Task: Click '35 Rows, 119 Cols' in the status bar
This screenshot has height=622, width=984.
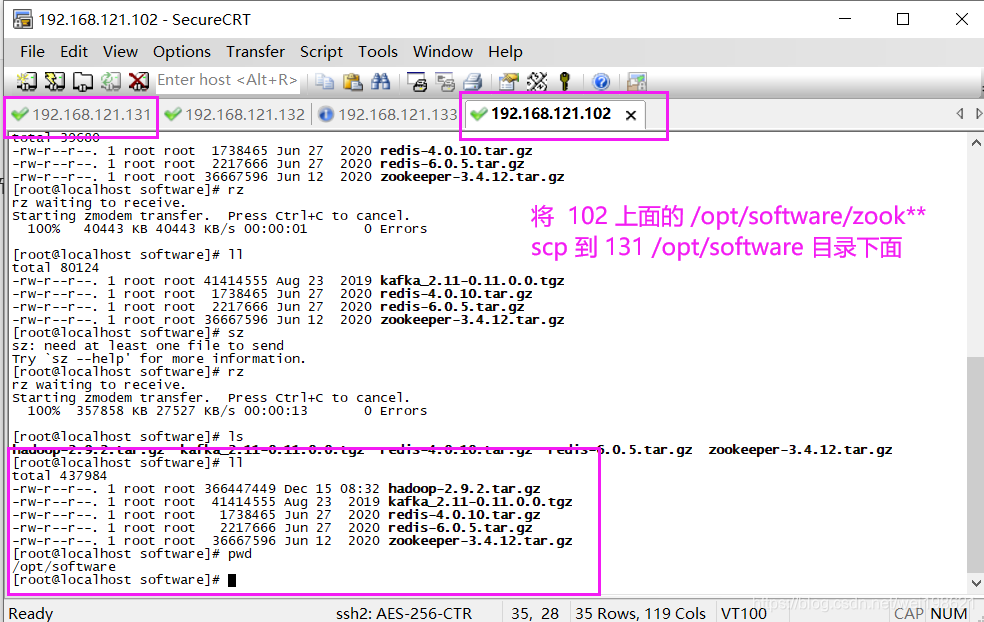Action: pos(640,613)
